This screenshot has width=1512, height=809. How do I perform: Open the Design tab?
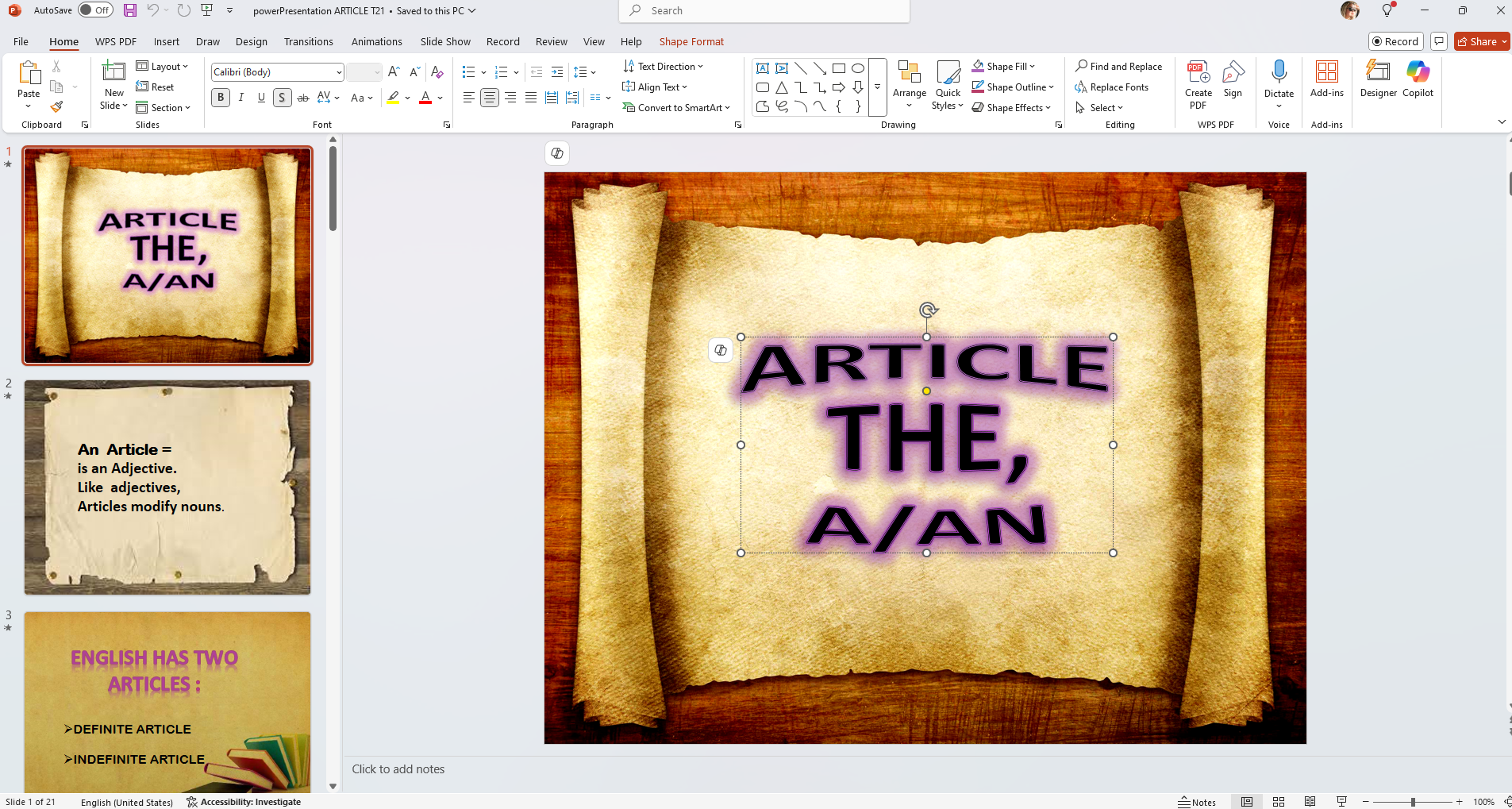(252, 42)
